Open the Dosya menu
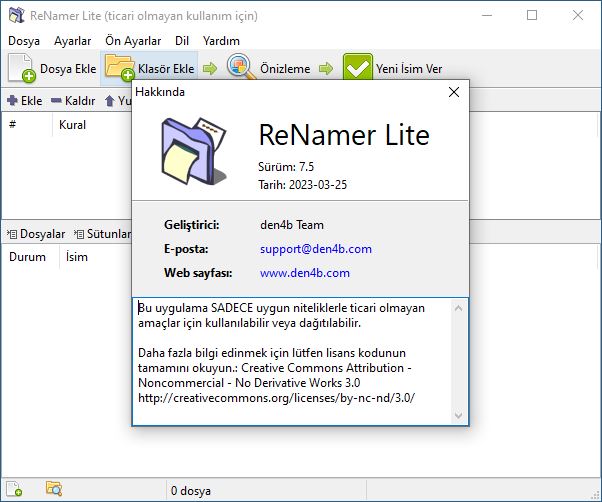 click(x=24, y=41)
